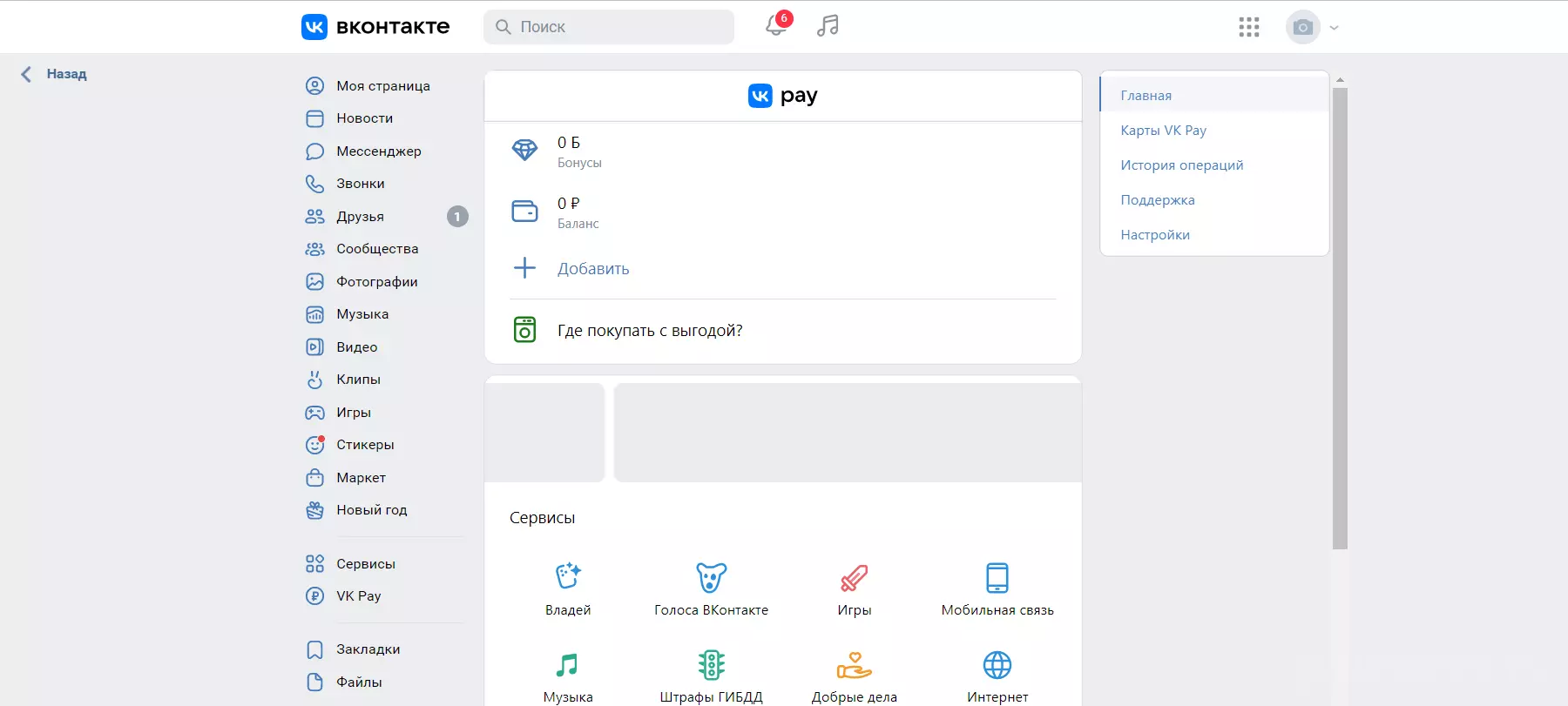Click the Файлы document sidebar icon
Image resolution: width=1568 pixels, height=706 pixels.
[314, 682]
